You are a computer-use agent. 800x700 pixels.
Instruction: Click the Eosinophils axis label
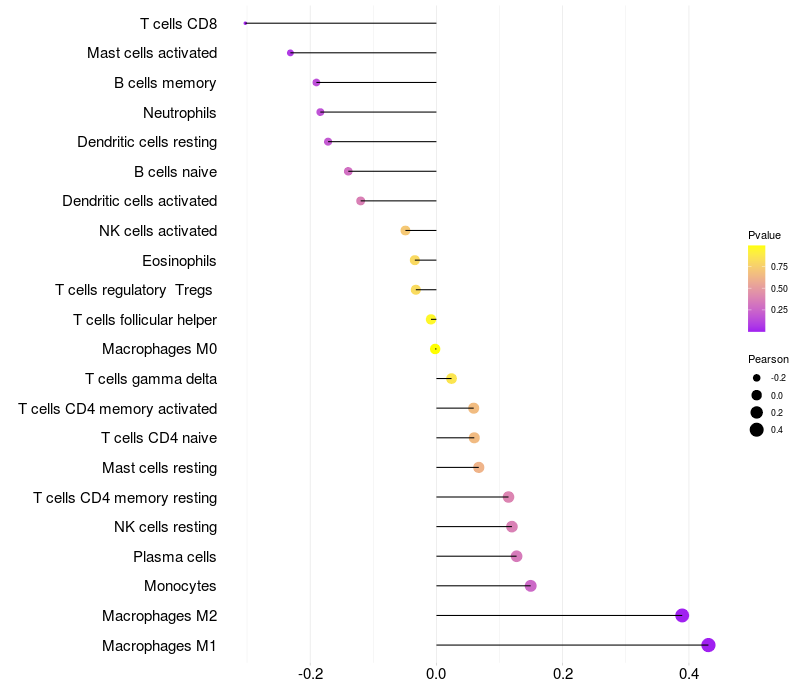[x=179, y=261]
